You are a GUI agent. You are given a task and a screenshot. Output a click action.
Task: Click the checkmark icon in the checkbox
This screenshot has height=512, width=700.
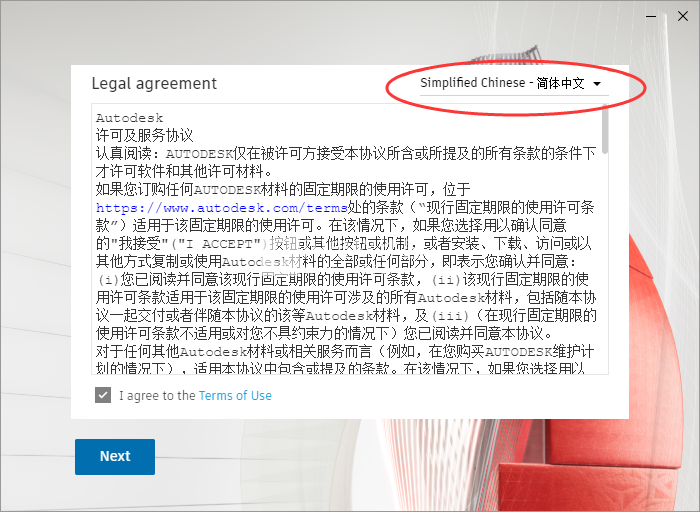(103, 395)
